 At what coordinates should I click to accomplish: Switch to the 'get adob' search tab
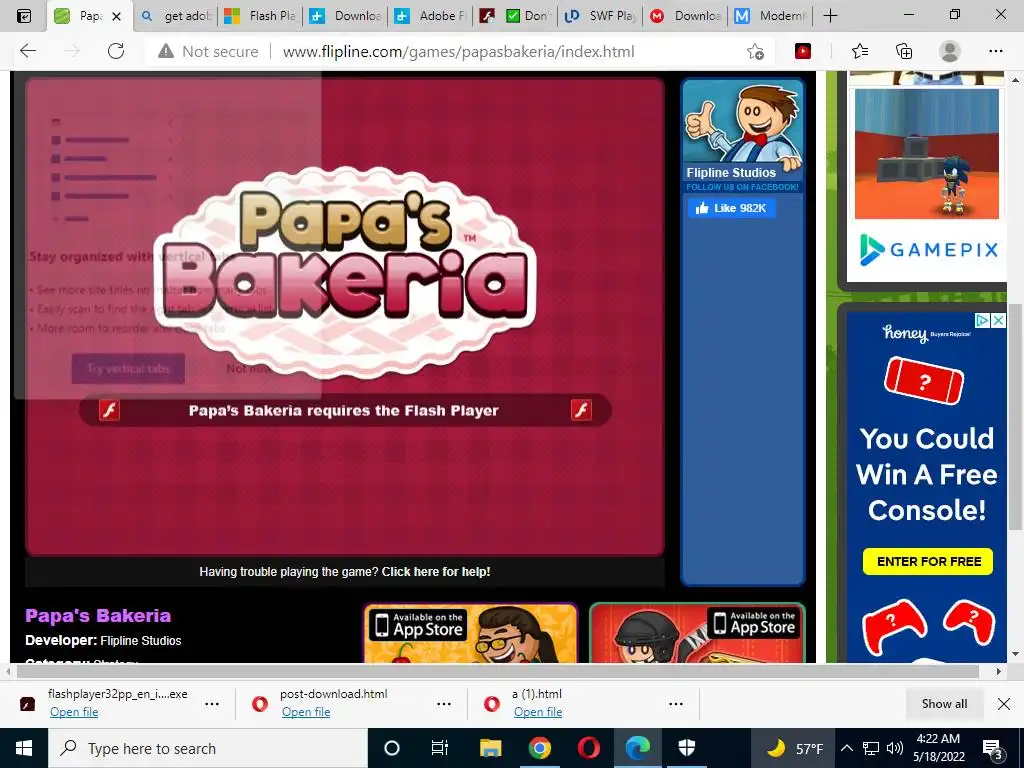(x=176, y=16)
